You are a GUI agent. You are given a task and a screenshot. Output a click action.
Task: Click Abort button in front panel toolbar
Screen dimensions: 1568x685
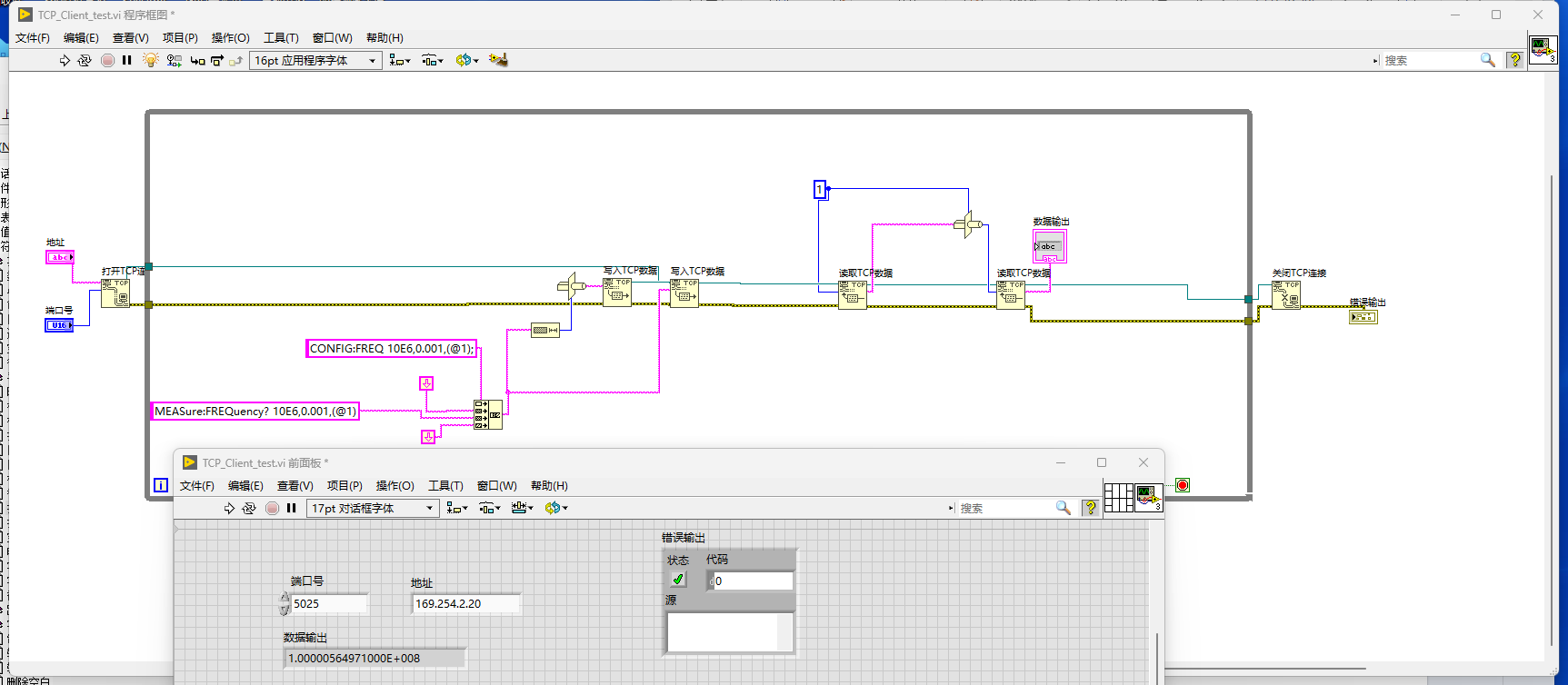tap(272, 508)
